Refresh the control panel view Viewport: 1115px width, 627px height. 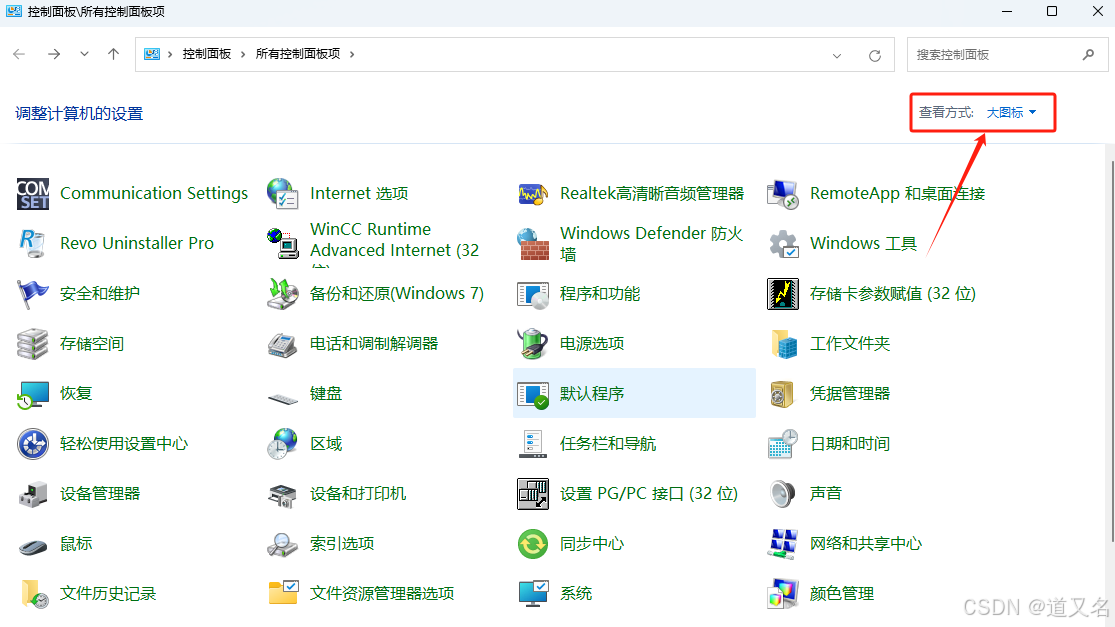(x=875, y=55)
